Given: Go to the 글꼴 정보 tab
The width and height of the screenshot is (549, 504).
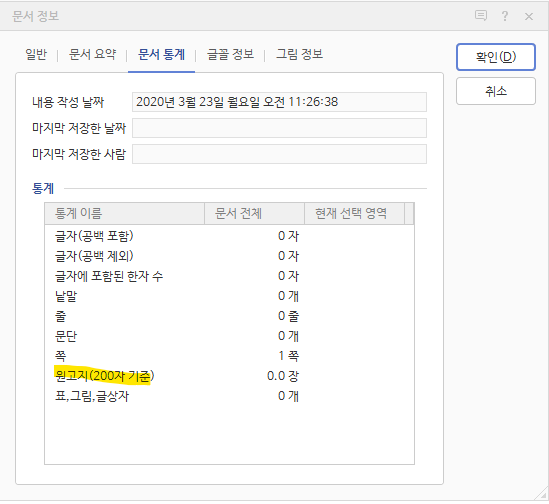Looking at the screenshot, I should coord(230,55).
